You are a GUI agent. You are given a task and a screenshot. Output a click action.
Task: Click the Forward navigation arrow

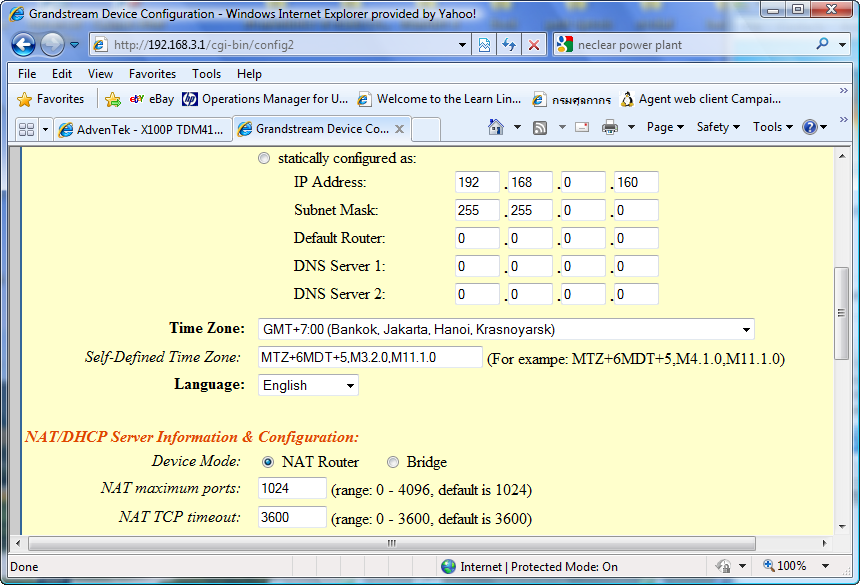pyautogui.click(x=53, y=45)
